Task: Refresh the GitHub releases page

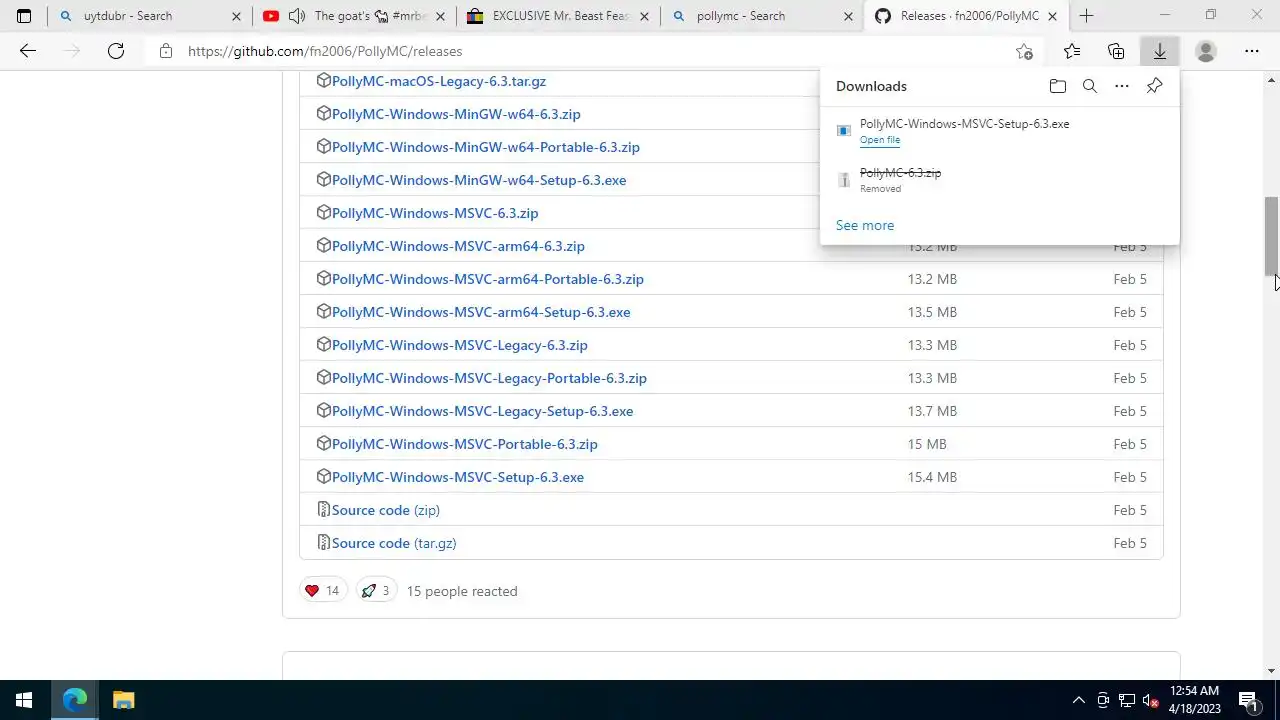Action: tap(116, 51)
